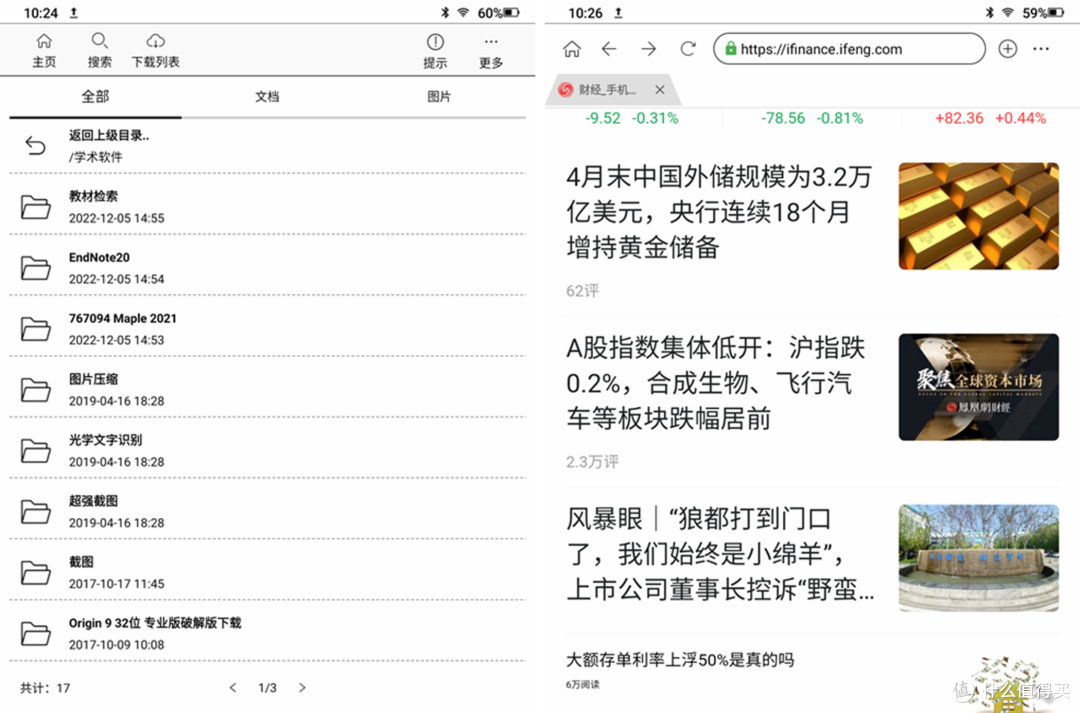Go to browser home page

pos(572,49)
